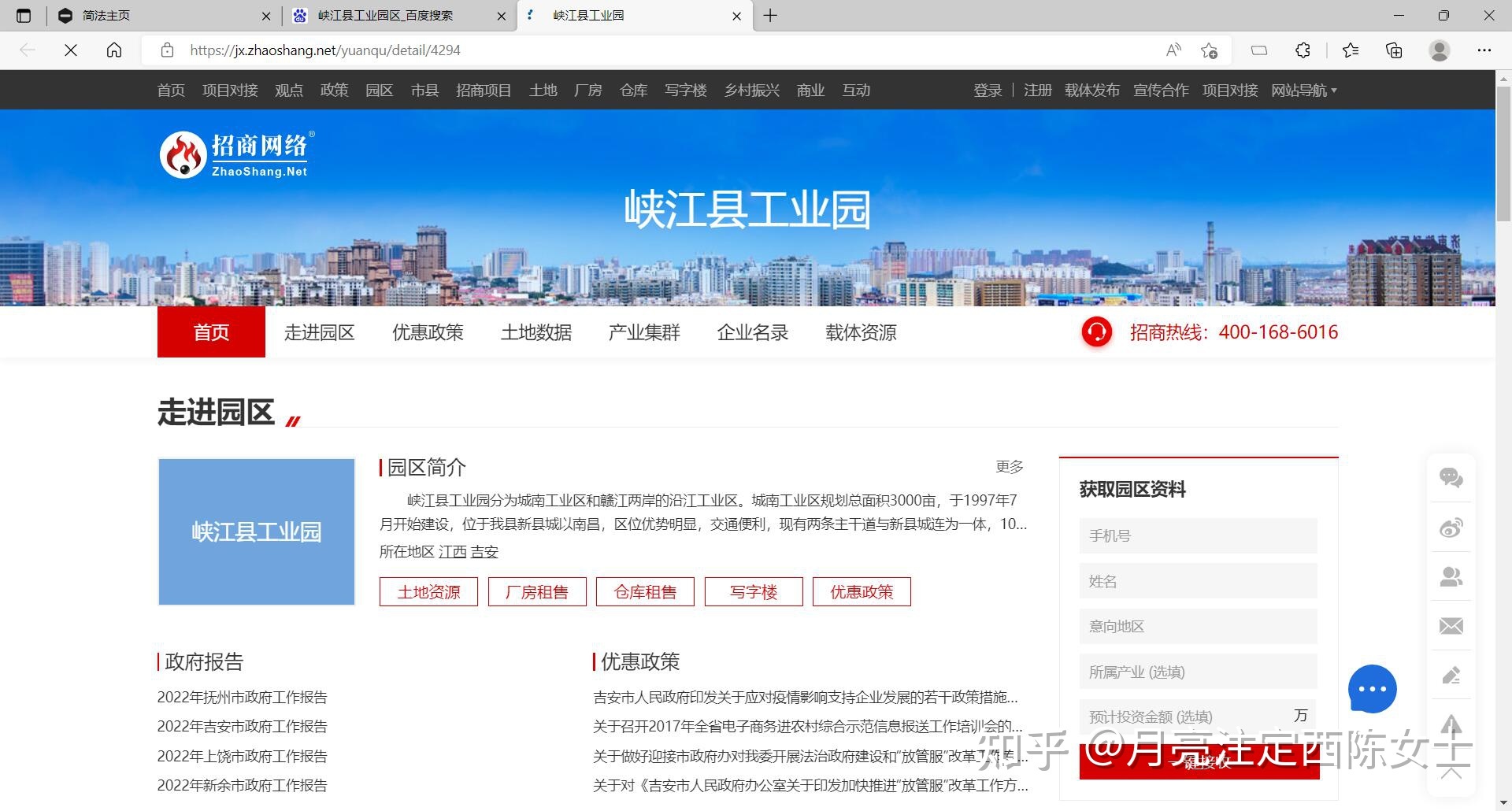
Task: Open browser extensions puzzle icon
Action: pyautogui.click(x=1303, y=50)
